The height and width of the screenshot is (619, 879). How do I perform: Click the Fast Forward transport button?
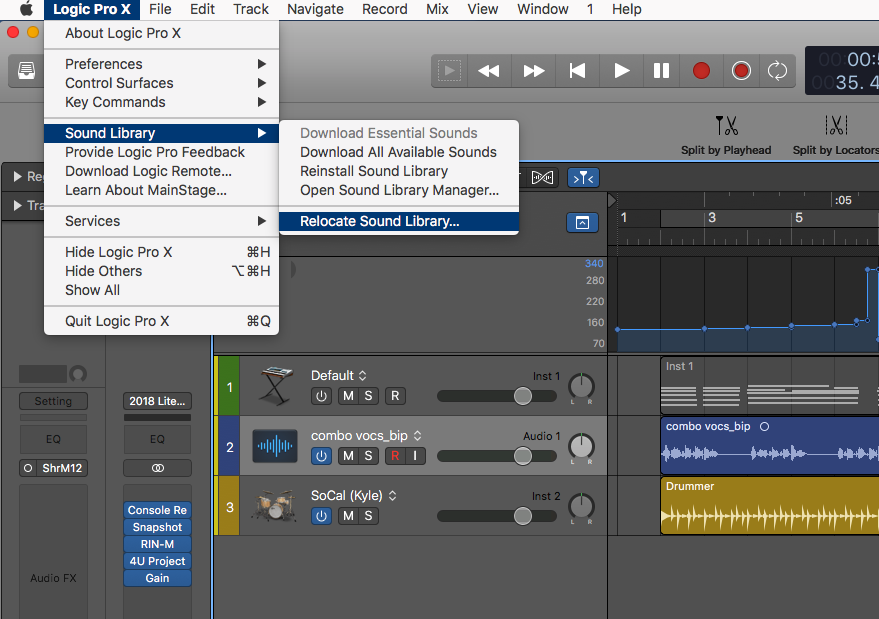[533, 71]
